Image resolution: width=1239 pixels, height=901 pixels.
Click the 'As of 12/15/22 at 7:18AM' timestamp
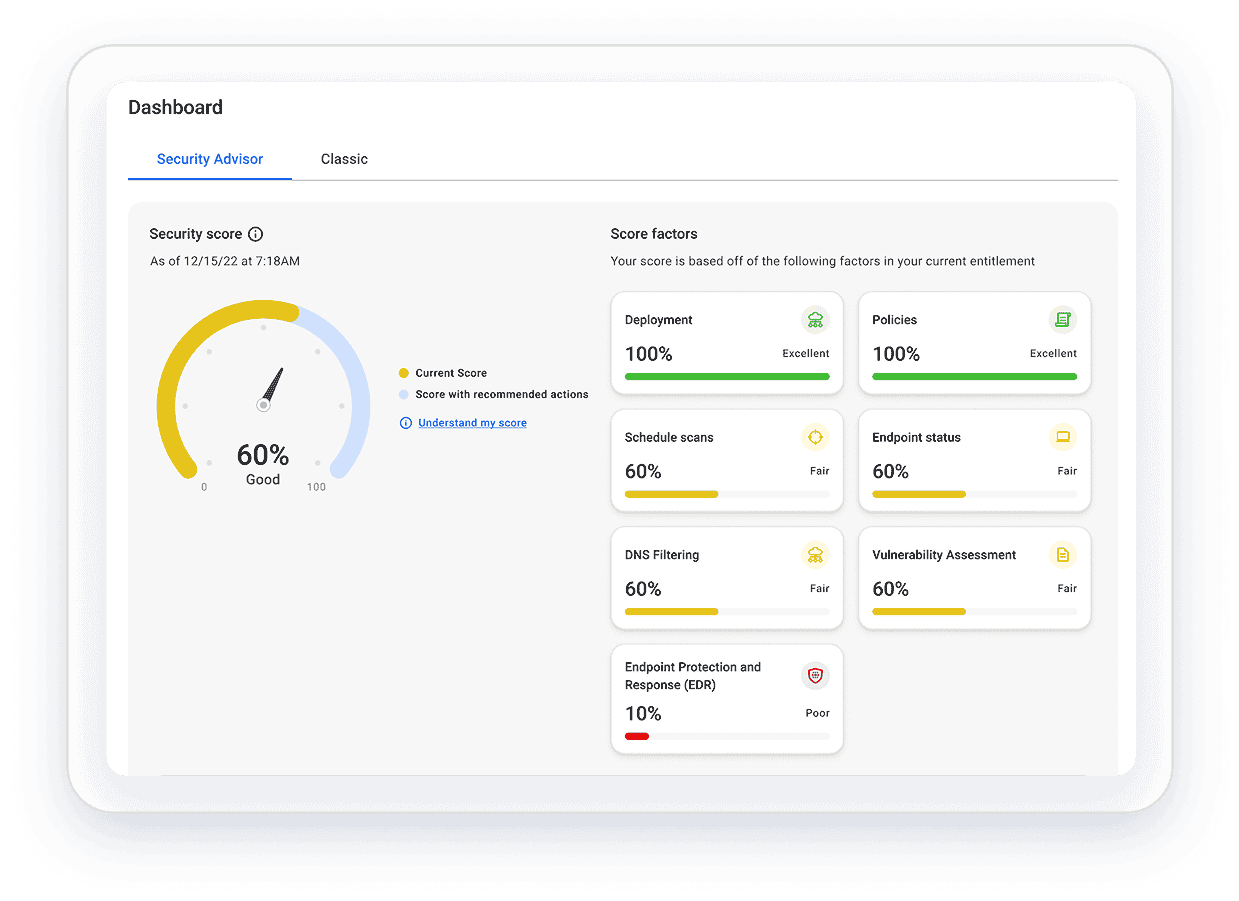pos(224,261)
